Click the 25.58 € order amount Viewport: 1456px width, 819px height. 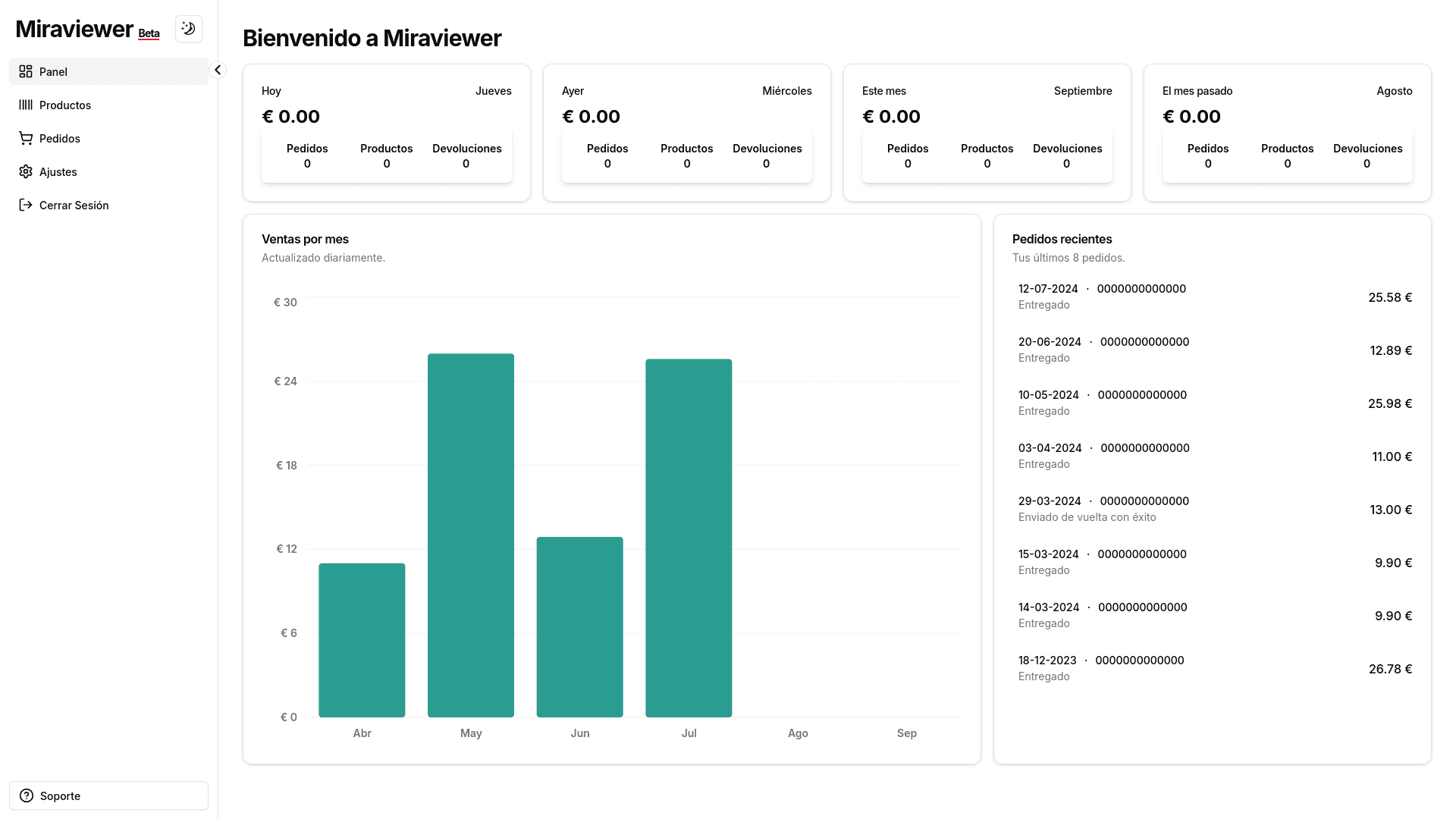click(x=1390, y=297)
